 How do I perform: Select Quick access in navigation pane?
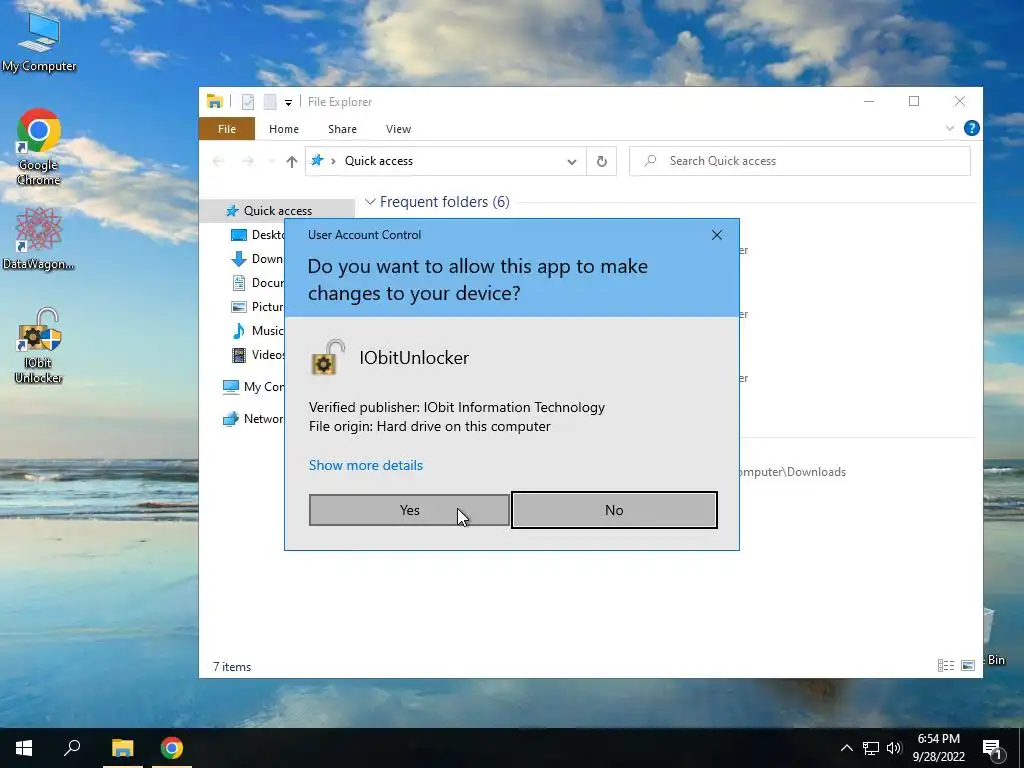[x=278, y=210]
